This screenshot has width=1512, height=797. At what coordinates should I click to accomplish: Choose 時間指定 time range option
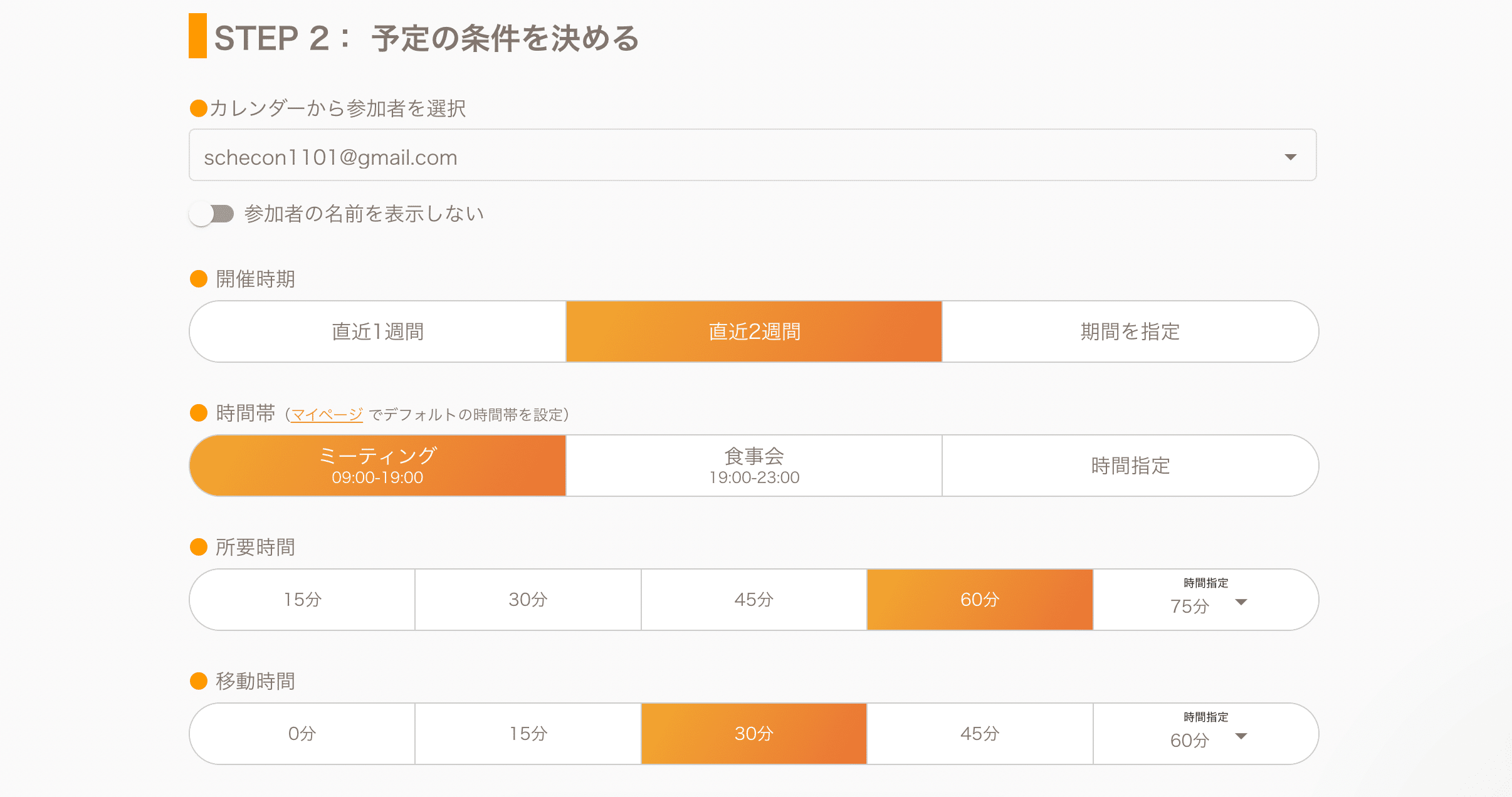coord(1130,466)
